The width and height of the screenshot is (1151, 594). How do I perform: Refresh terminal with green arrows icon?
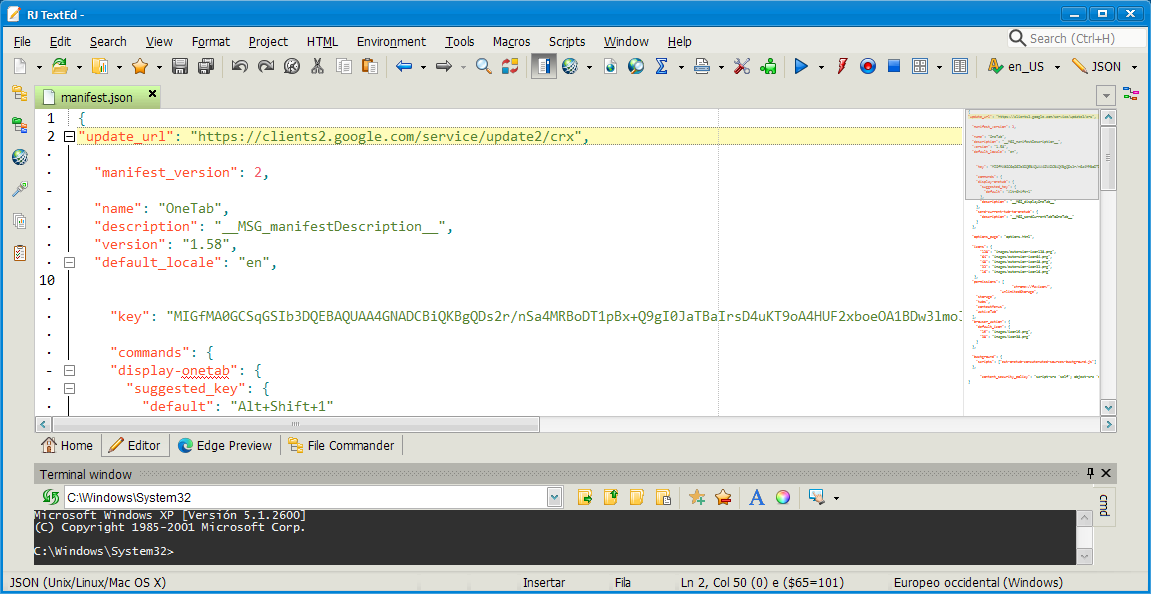point(49,497)
